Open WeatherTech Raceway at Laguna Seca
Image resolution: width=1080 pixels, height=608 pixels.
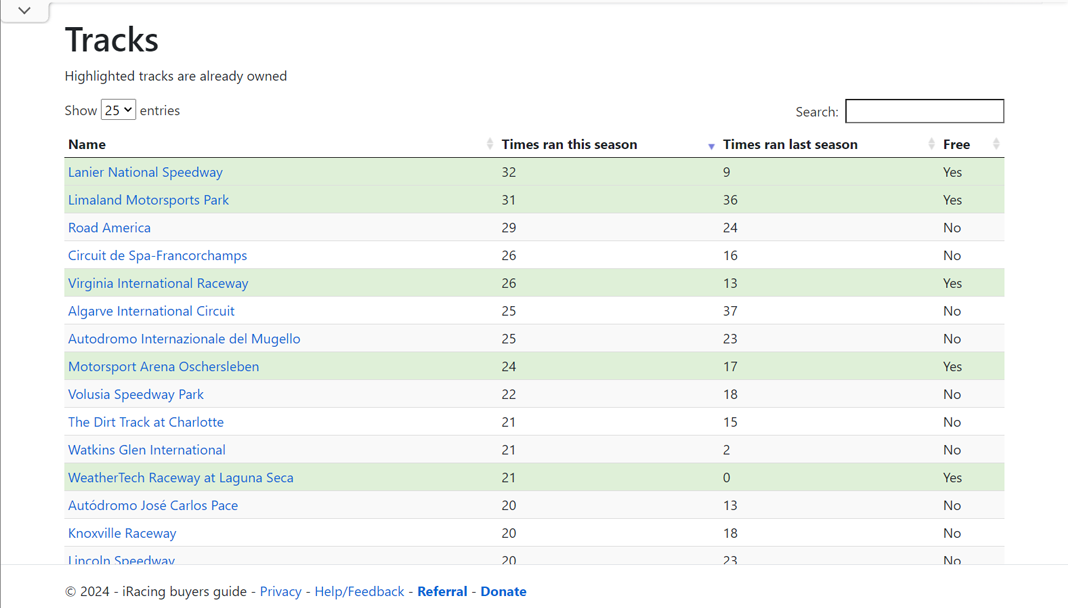tap(180, 478)
